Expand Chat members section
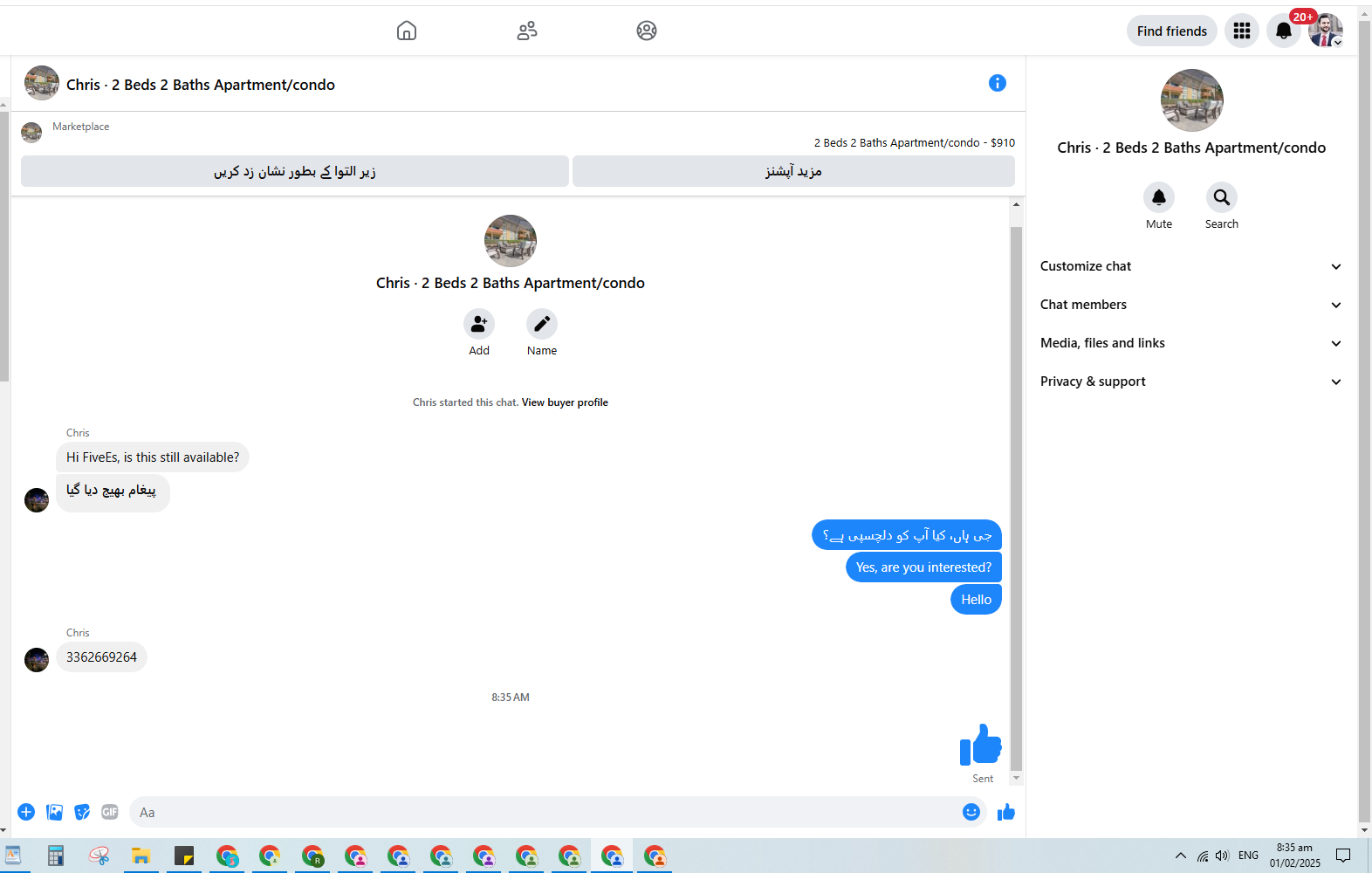 tap(1191, 305)
